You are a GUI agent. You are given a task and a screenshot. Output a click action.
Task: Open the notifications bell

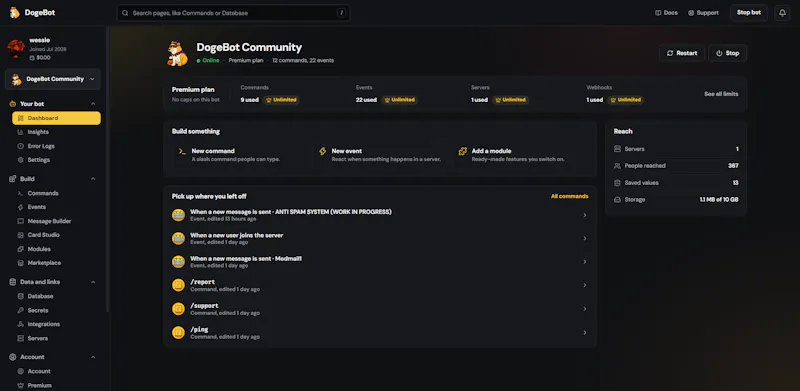pyautogui.click(x=782, y=13)
